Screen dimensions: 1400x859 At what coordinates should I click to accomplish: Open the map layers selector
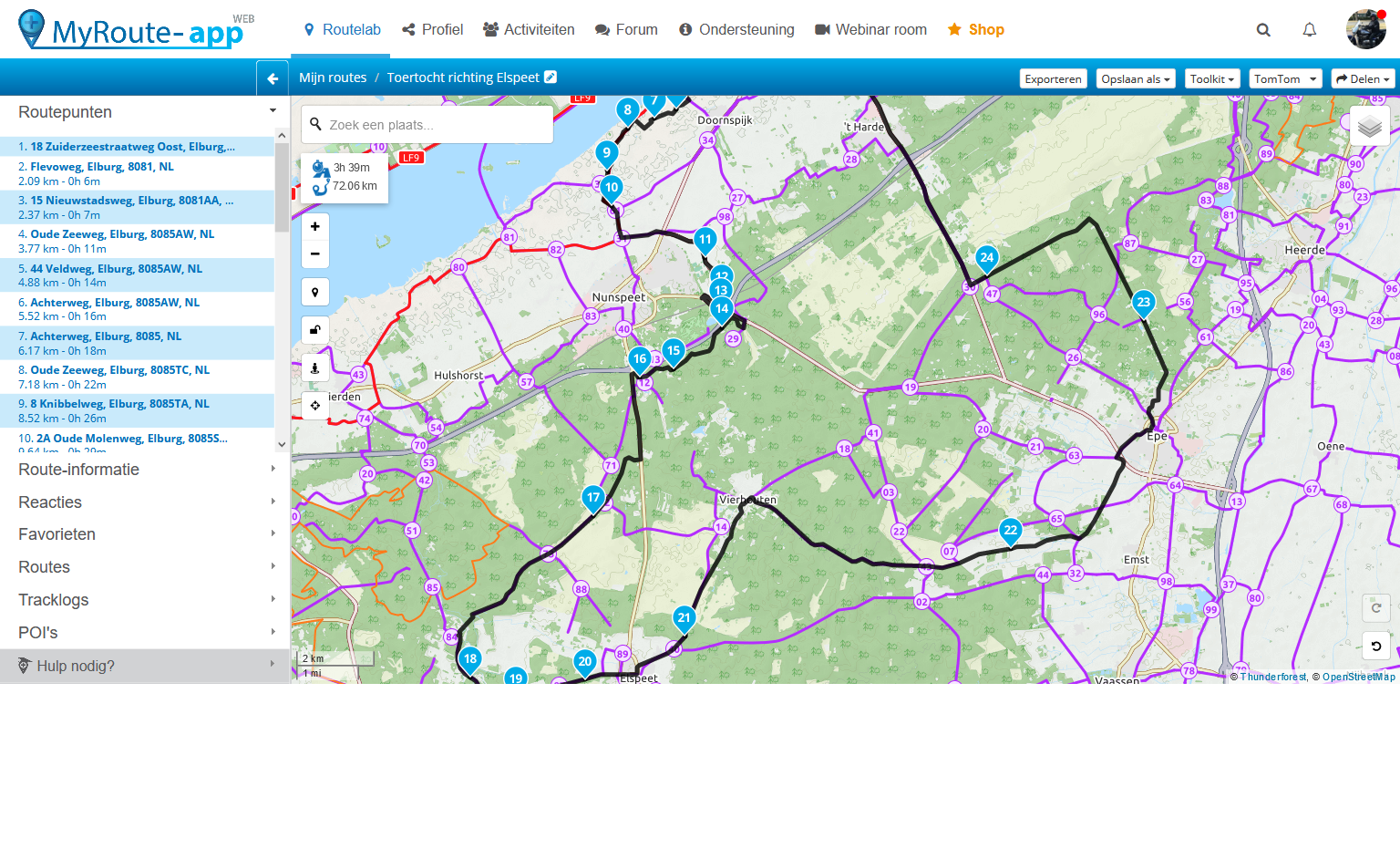click(x=1370, y=126)
